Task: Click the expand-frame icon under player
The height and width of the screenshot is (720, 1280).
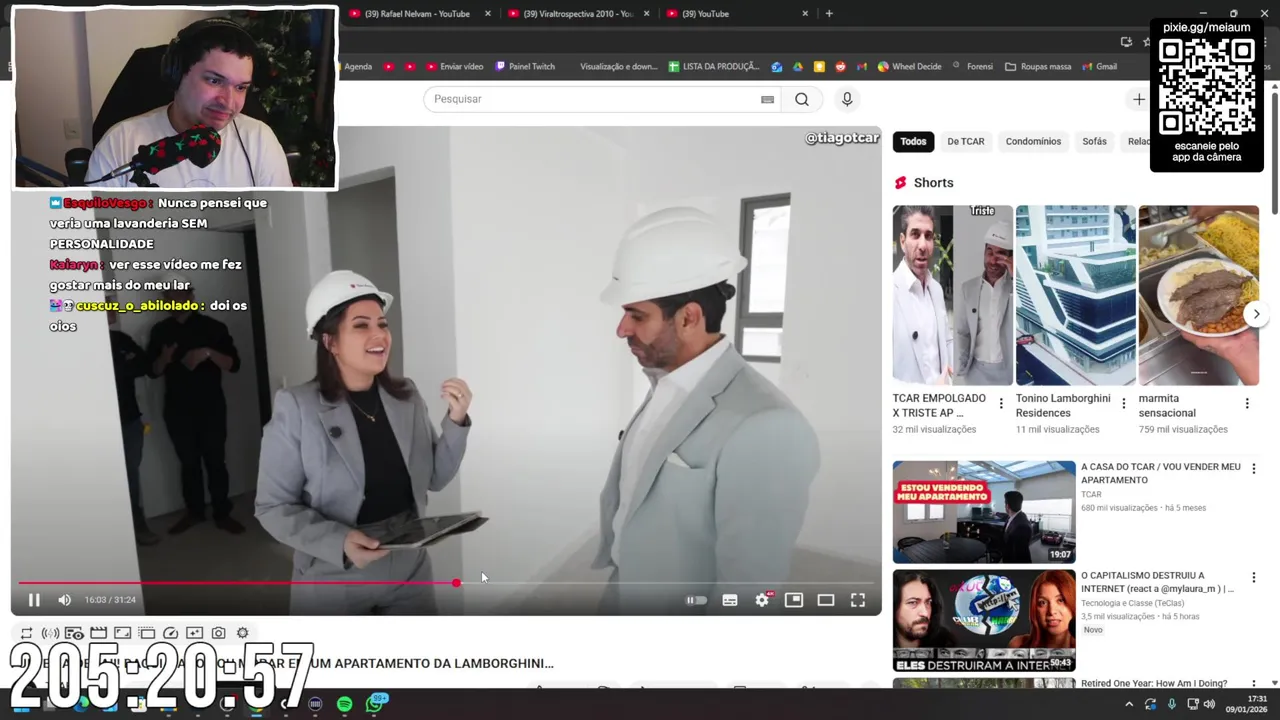Action: point(122,633)
